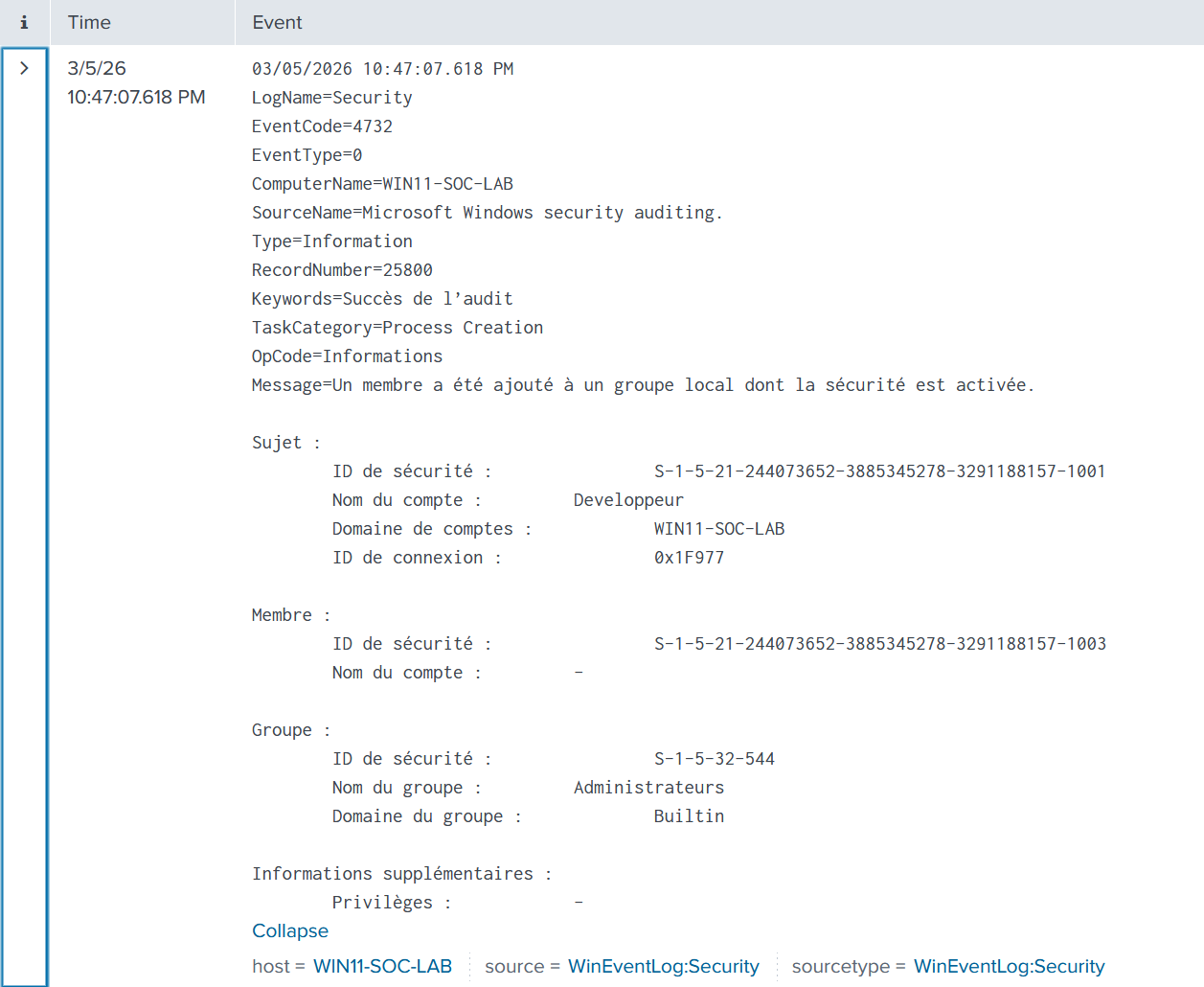Viewport: 1204px width, 987px height.
Task: Click the group name Administrateurs
Action: [x=648, y=788]
